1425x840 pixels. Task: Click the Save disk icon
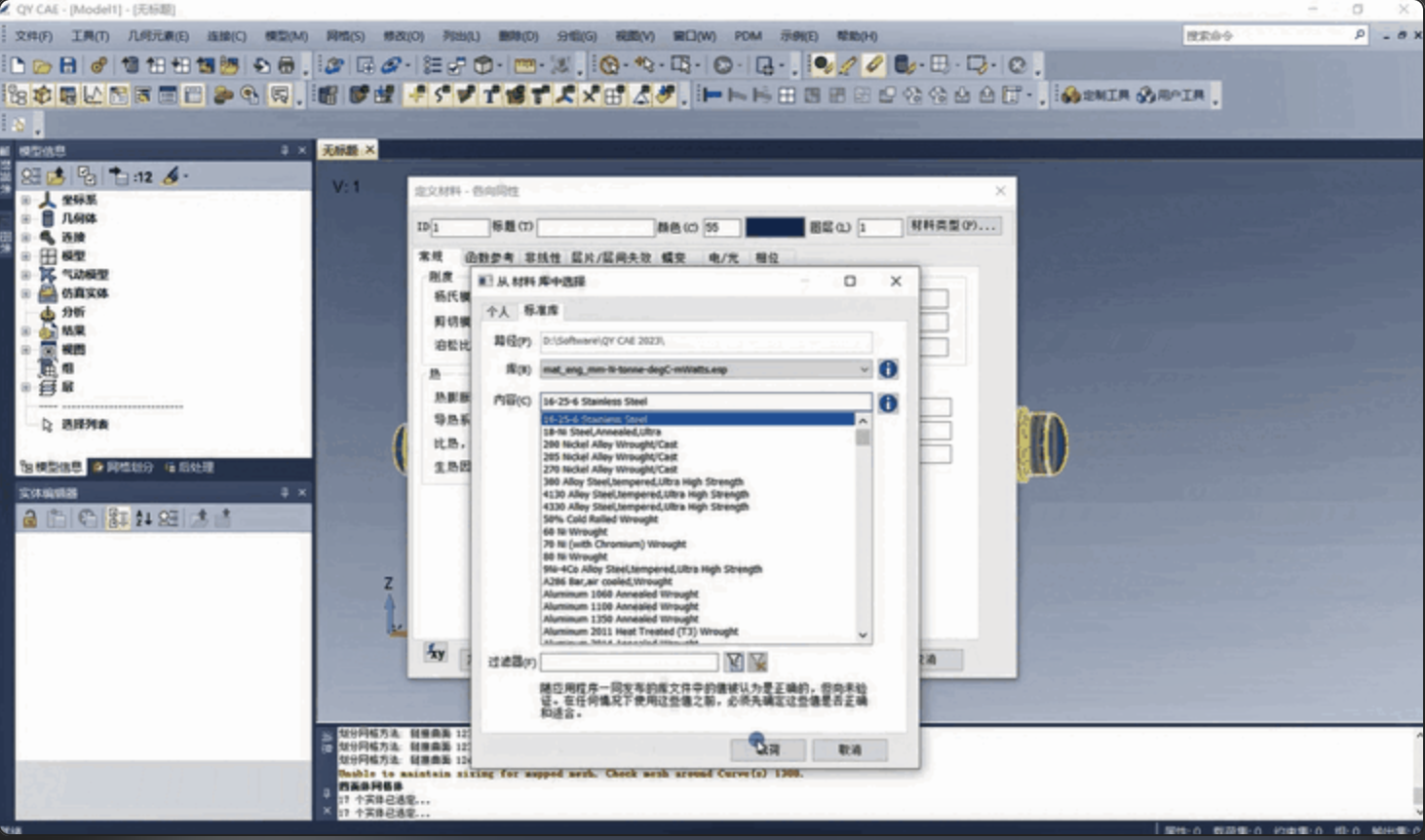click(67, 65)
